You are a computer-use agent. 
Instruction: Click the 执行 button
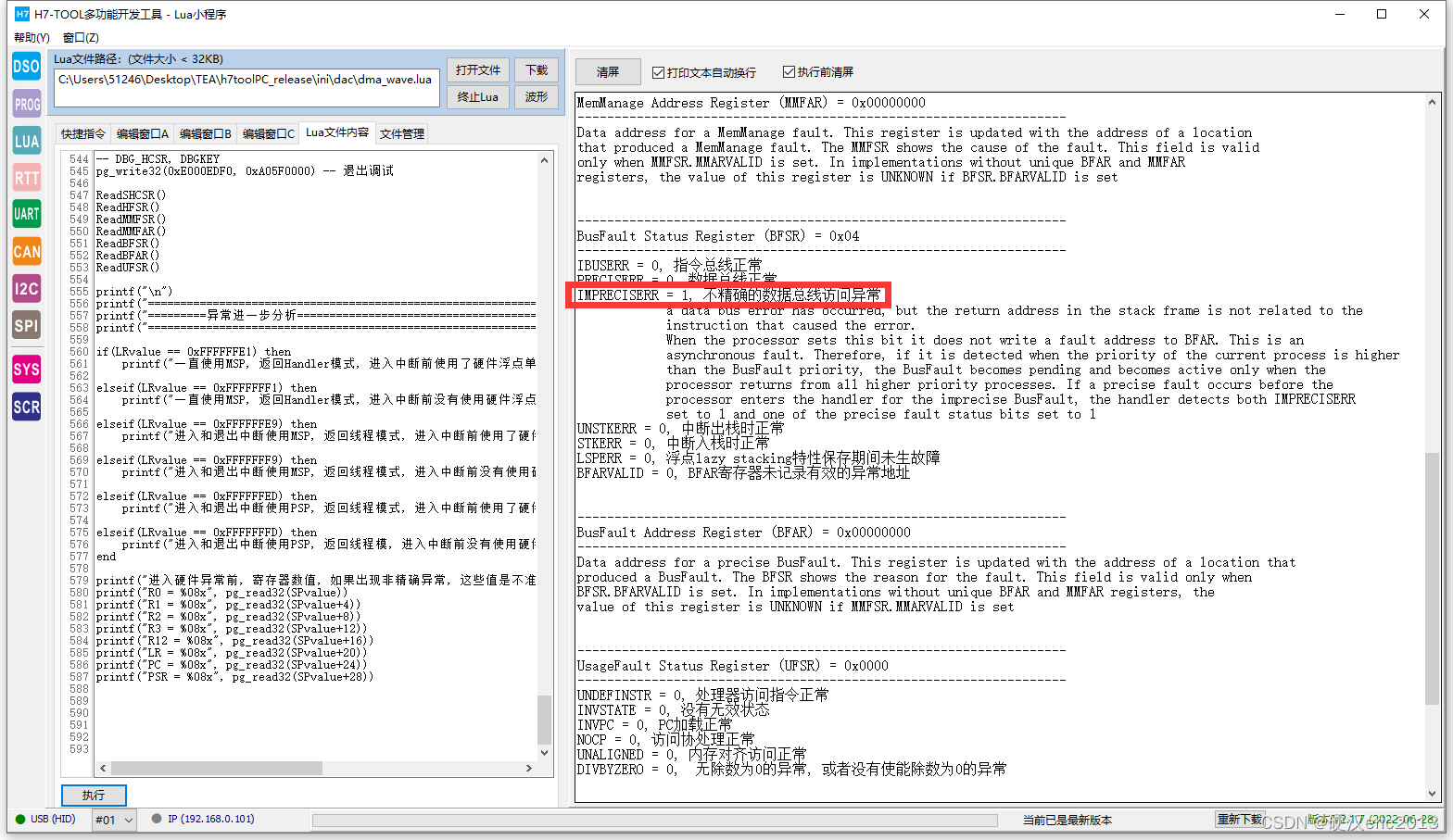tap(94, 796)
